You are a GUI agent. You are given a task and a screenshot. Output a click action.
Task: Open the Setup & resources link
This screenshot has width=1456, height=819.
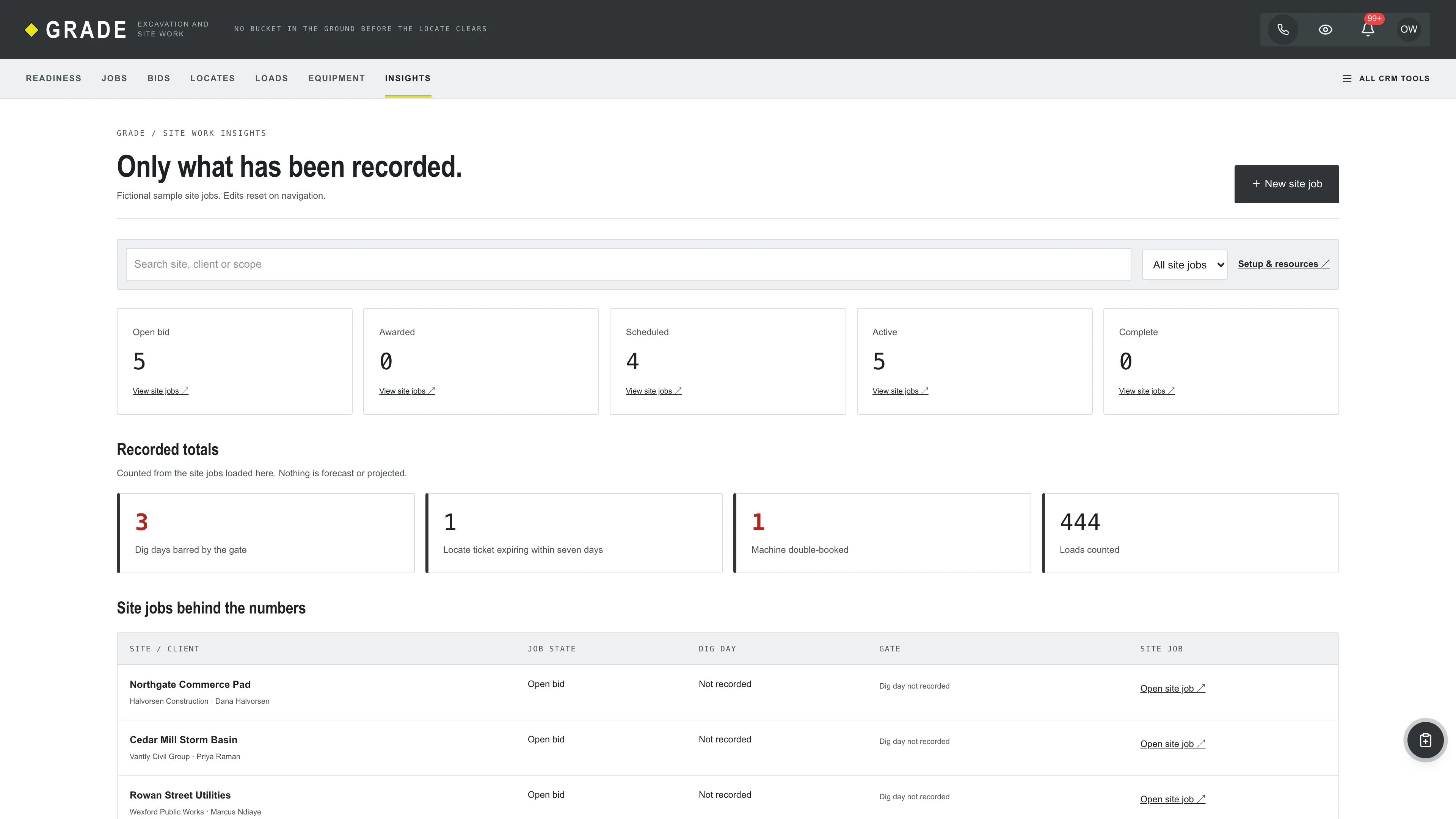(x=1283, y=264)
